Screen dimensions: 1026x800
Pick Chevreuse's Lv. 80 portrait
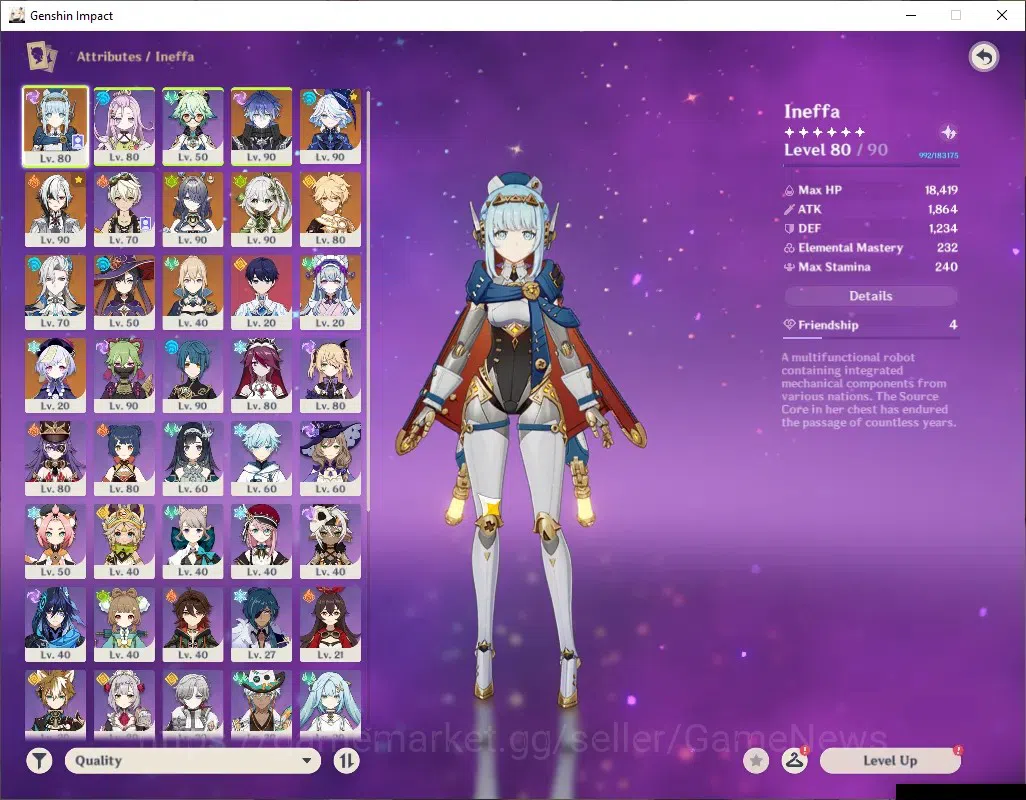(56, 459)
